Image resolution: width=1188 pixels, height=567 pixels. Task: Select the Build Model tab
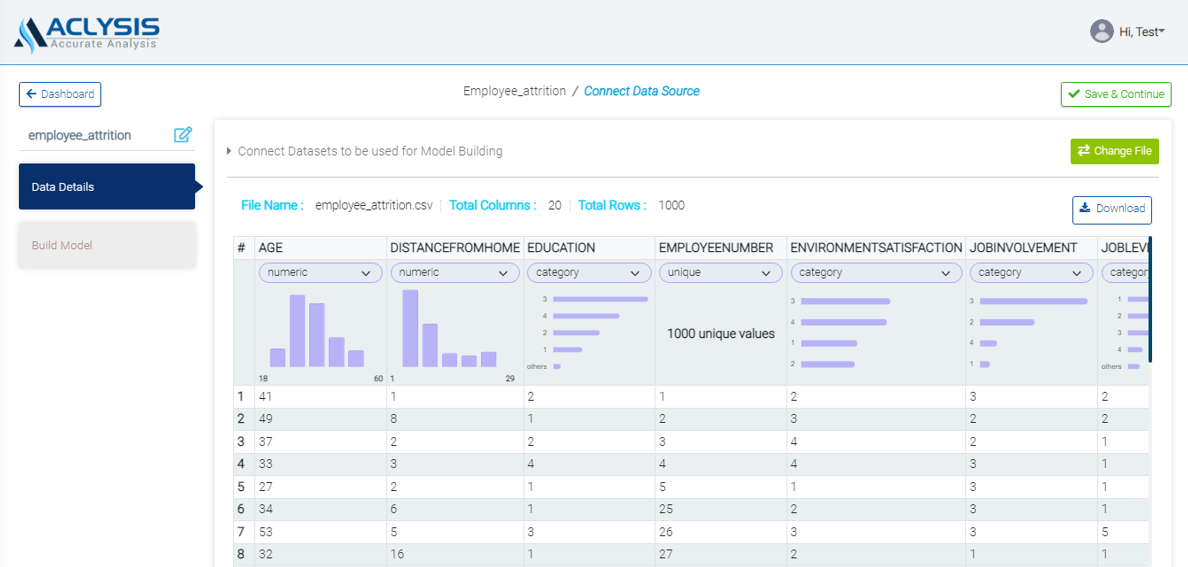[107, 245]
